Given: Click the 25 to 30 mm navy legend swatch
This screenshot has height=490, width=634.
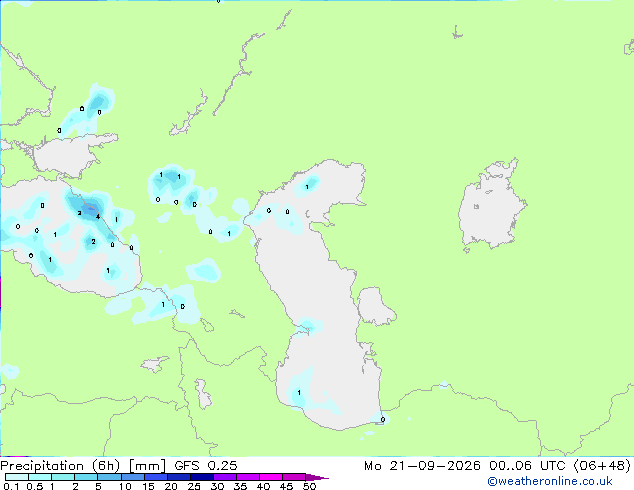Looking at the screenshot, I should 202,477.
